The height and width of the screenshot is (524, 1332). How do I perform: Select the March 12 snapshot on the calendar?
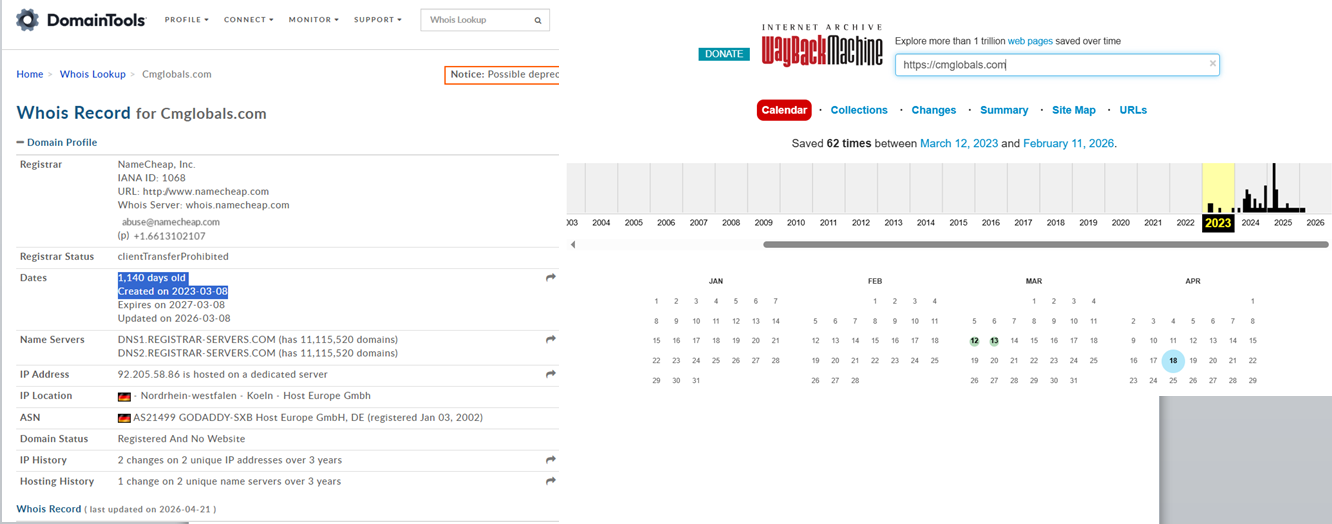pyautogui.click(x=974, y=341)
